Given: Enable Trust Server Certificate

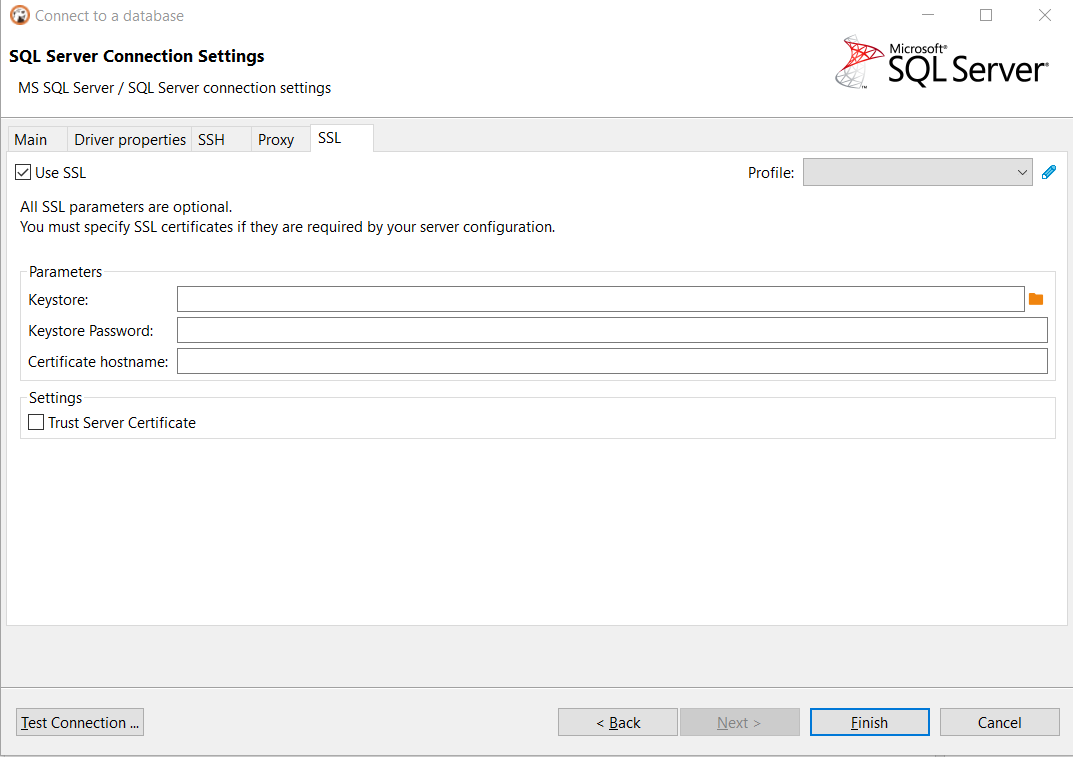Looking at the screenshot, I should [35, 421].
